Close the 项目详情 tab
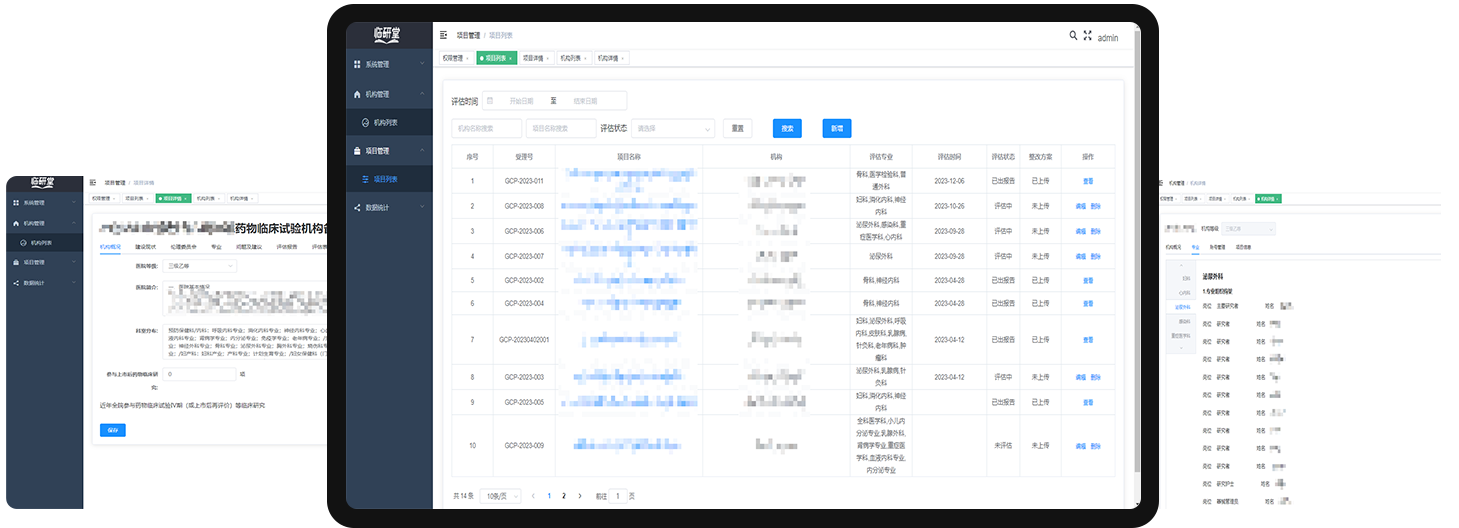 tap(548, 58)
